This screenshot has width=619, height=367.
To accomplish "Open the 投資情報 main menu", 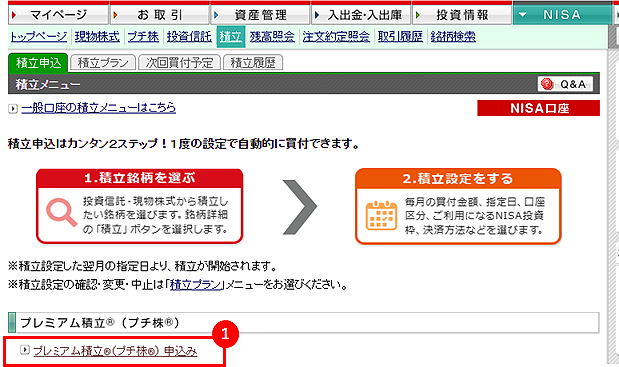I will click(462, 15).
